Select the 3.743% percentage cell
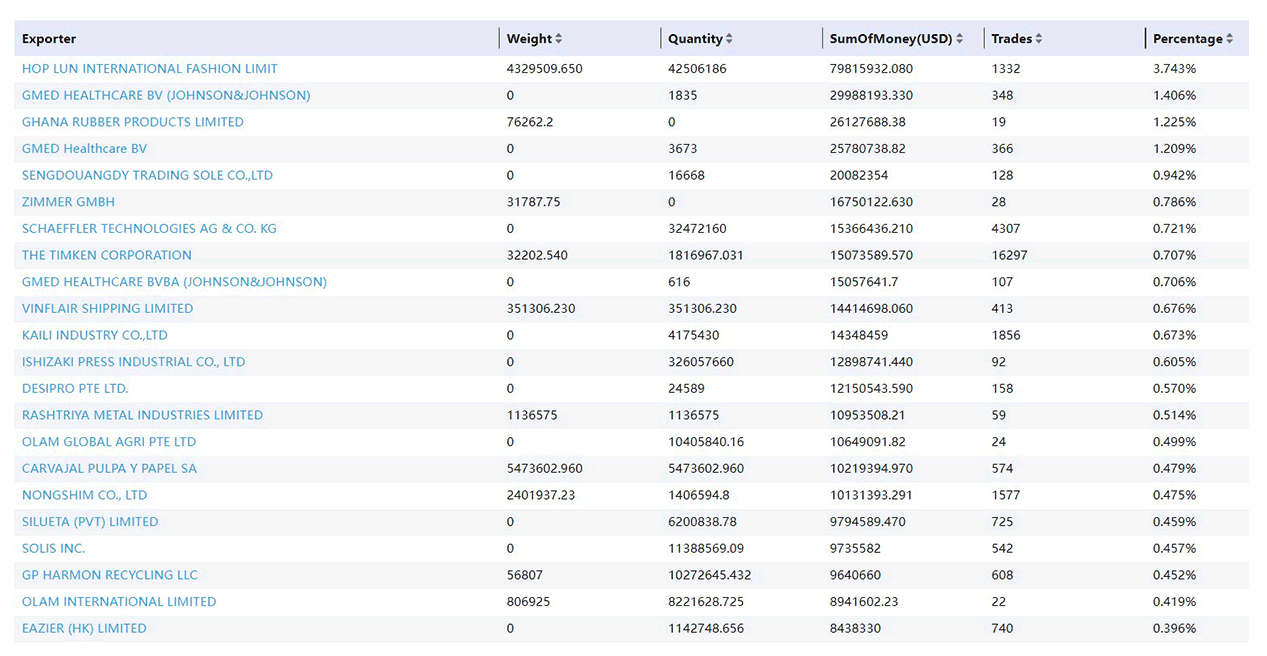Viewport: 1267px width, 656px height. [1175, 69]
